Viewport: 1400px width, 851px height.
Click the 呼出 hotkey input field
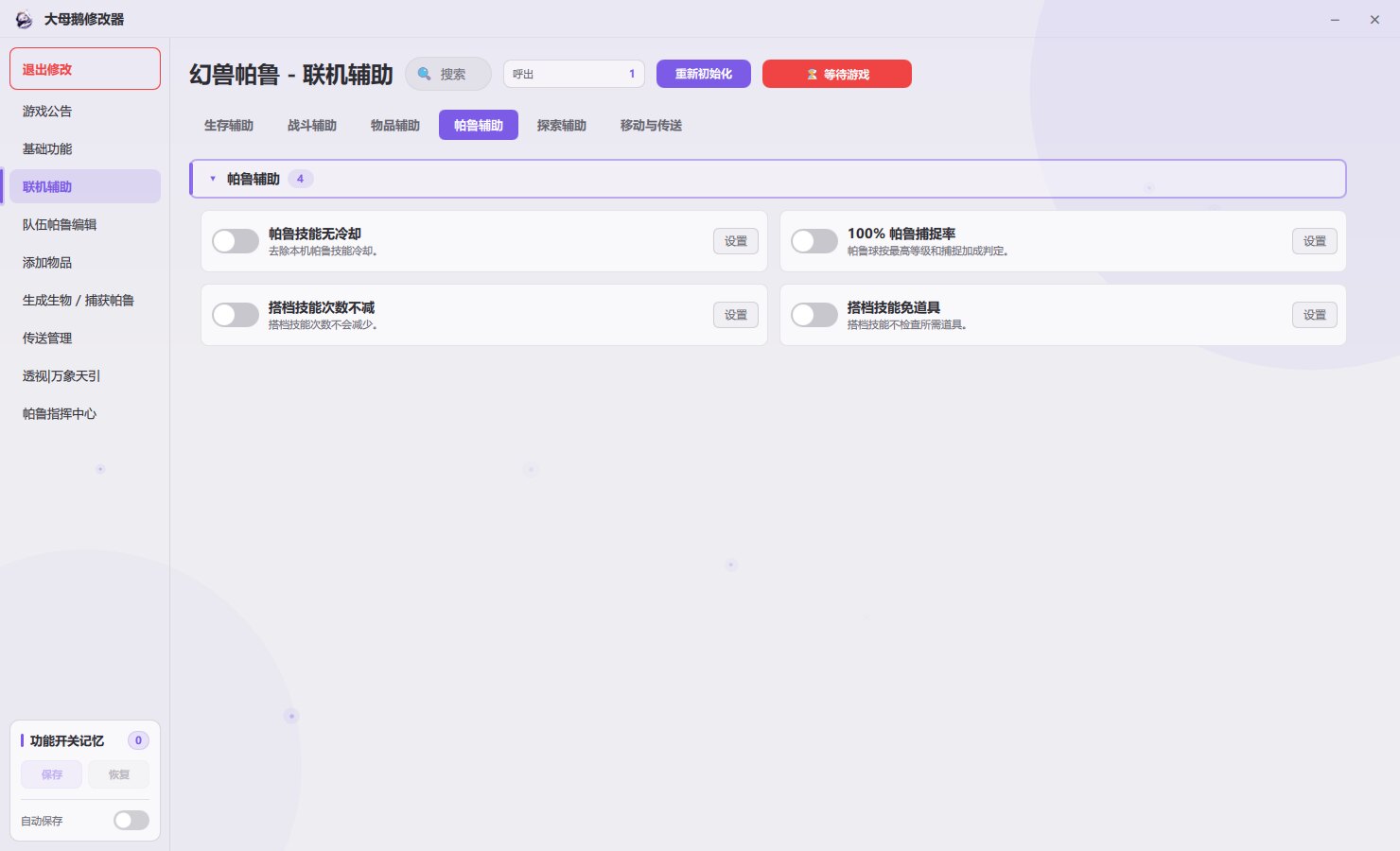click(574, 74)
